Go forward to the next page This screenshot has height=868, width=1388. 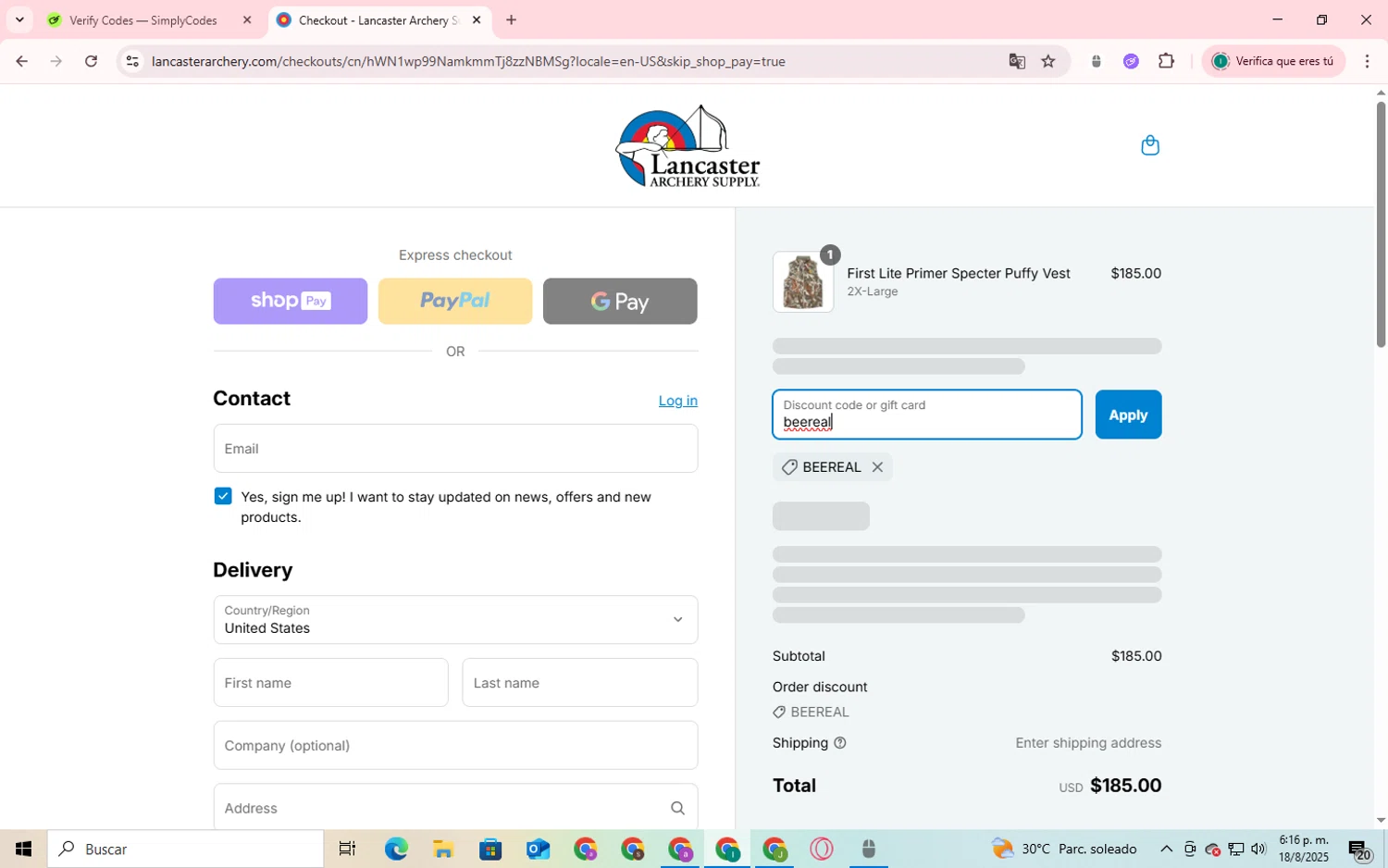(56, 61)
